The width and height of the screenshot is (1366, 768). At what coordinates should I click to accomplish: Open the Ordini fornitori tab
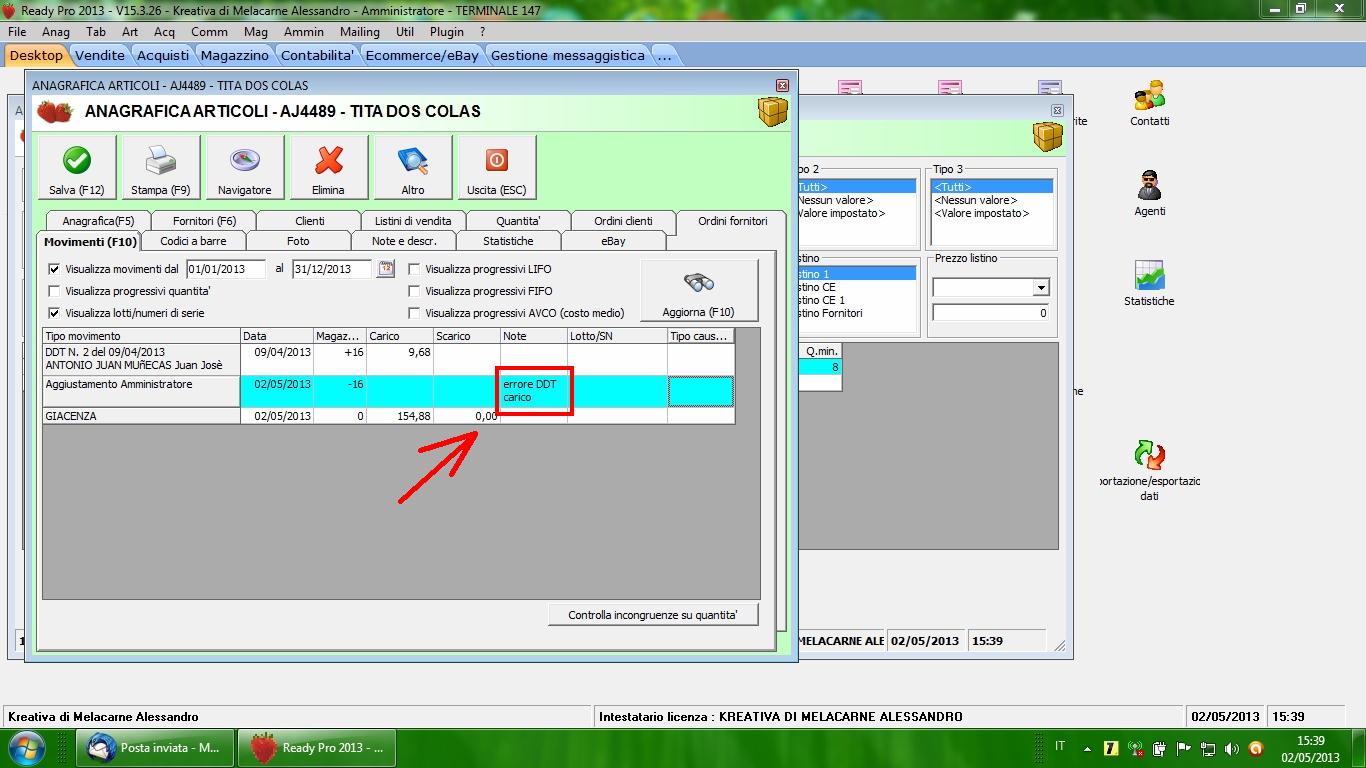tap(733, 221)
